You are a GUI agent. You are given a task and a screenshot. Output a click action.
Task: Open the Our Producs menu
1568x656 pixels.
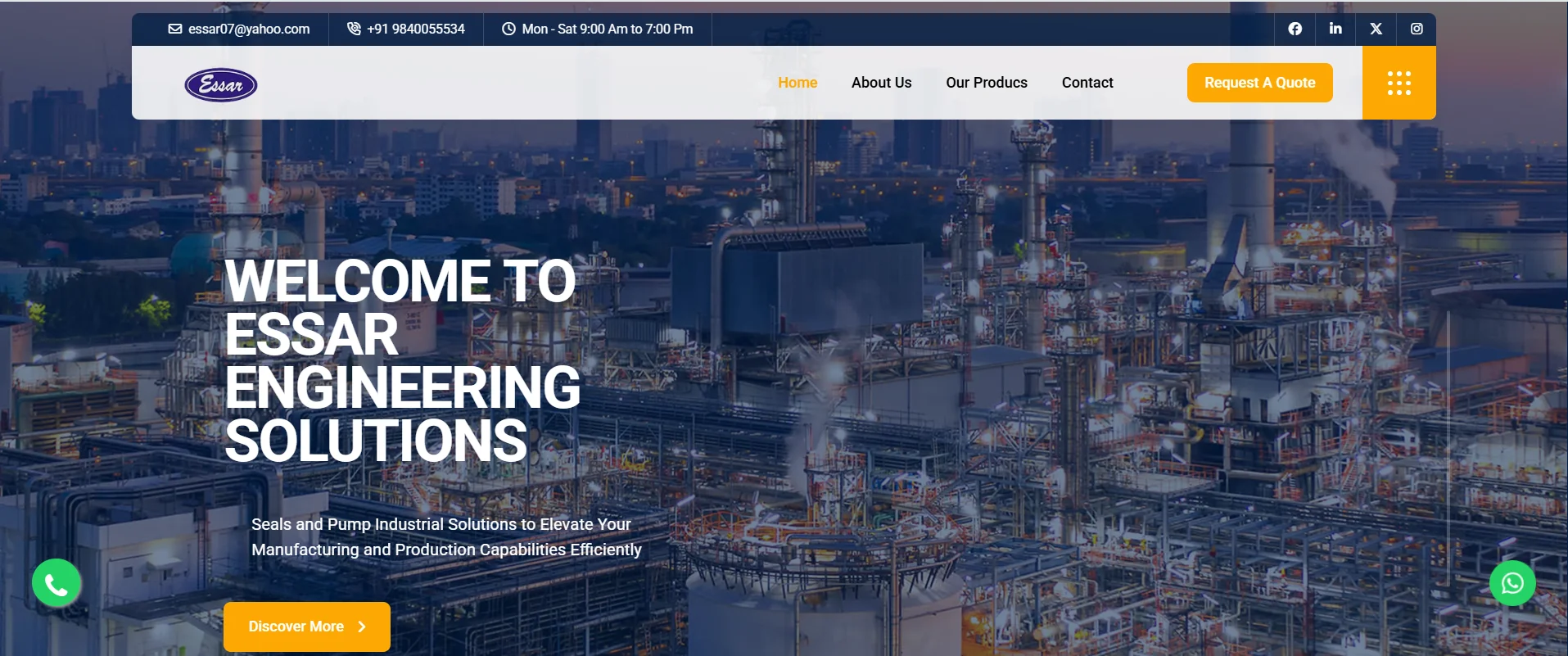pyautogui.click(x=987, y=83)
